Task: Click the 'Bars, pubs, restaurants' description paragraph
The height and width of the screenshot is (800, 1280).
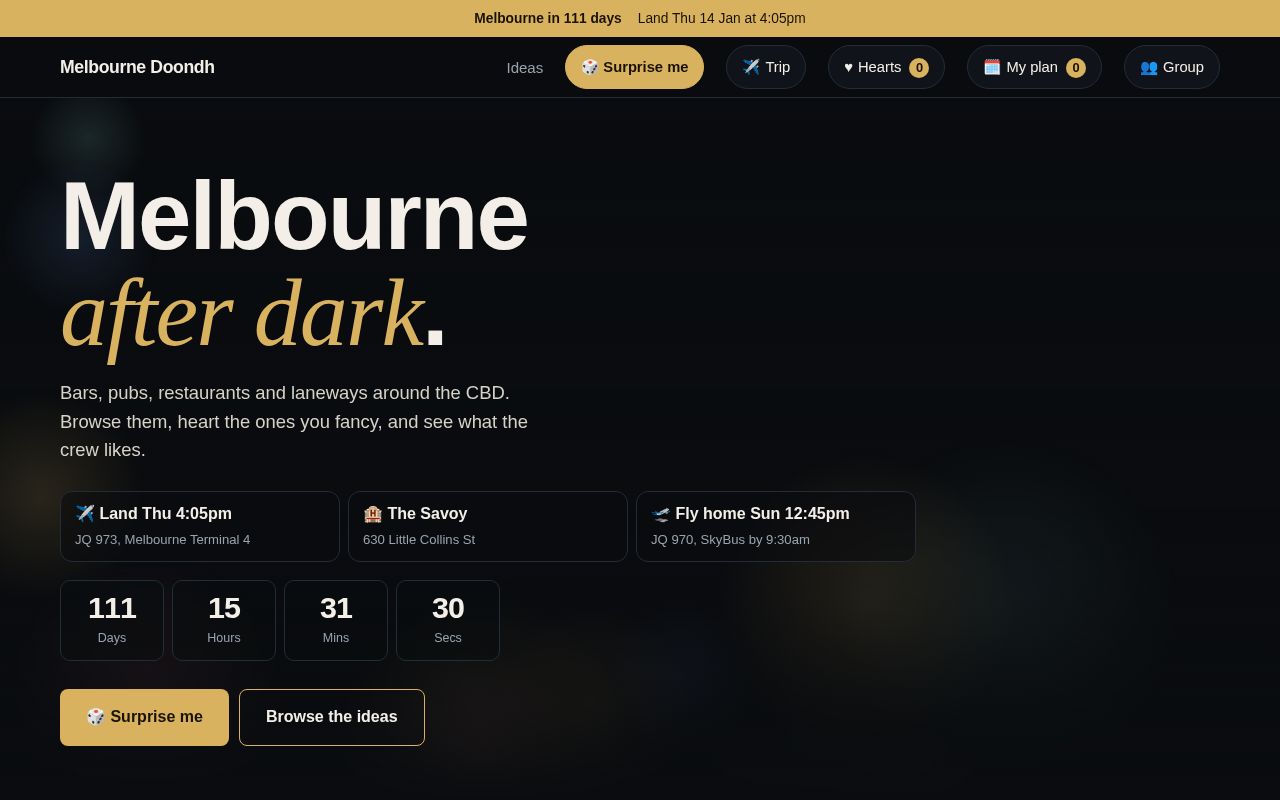Action: click(294, 421)
